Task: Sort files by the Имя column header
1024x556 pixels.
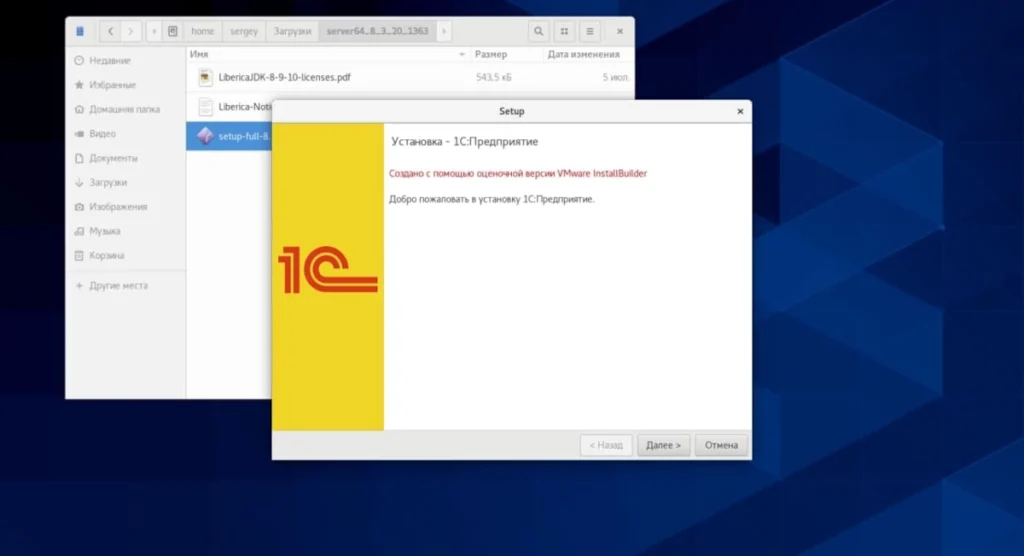Action: pyautogui.click(x=328, y=54)
